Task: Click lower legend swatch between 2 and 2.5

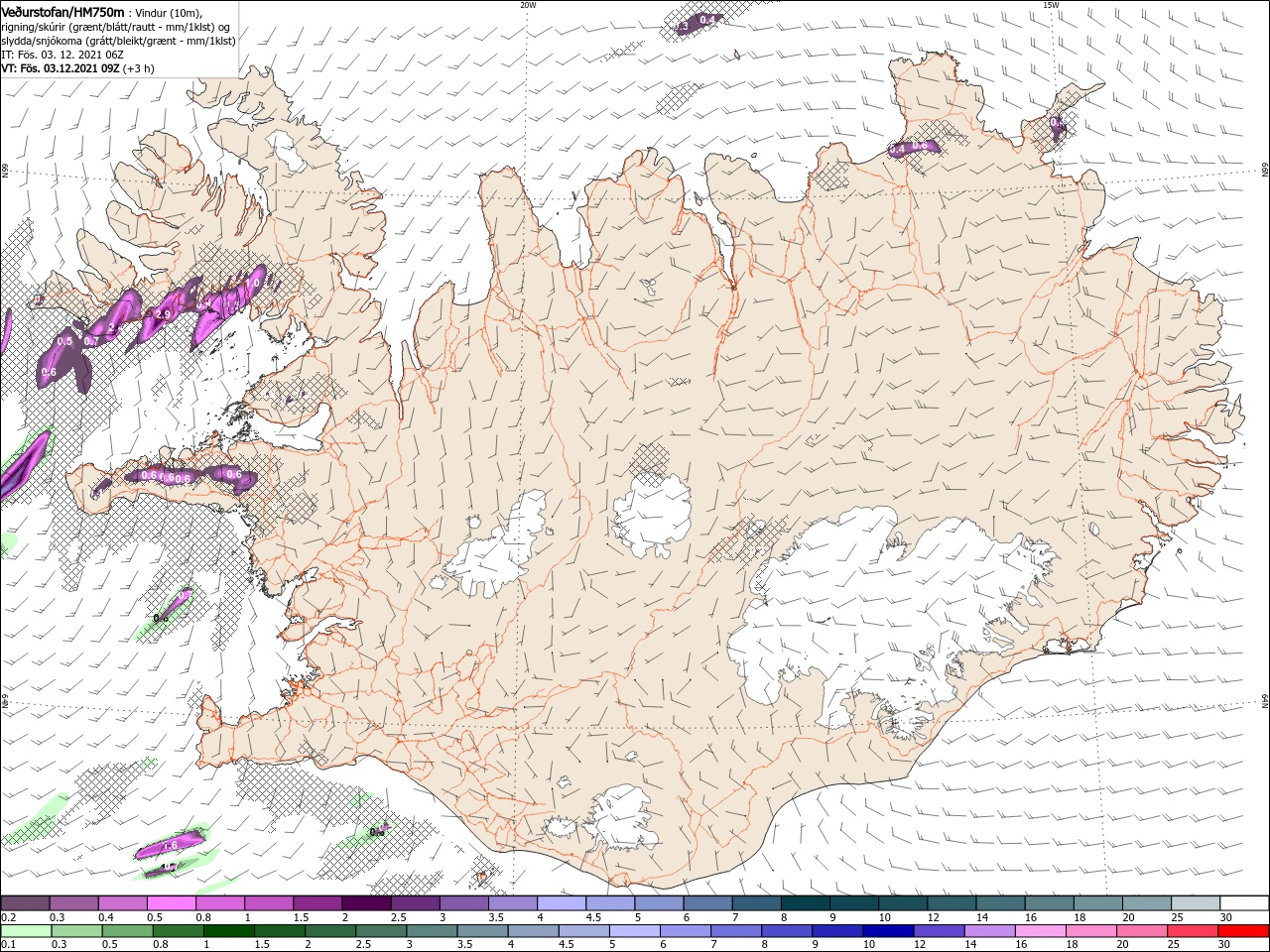Action: [x=329, y=931]
